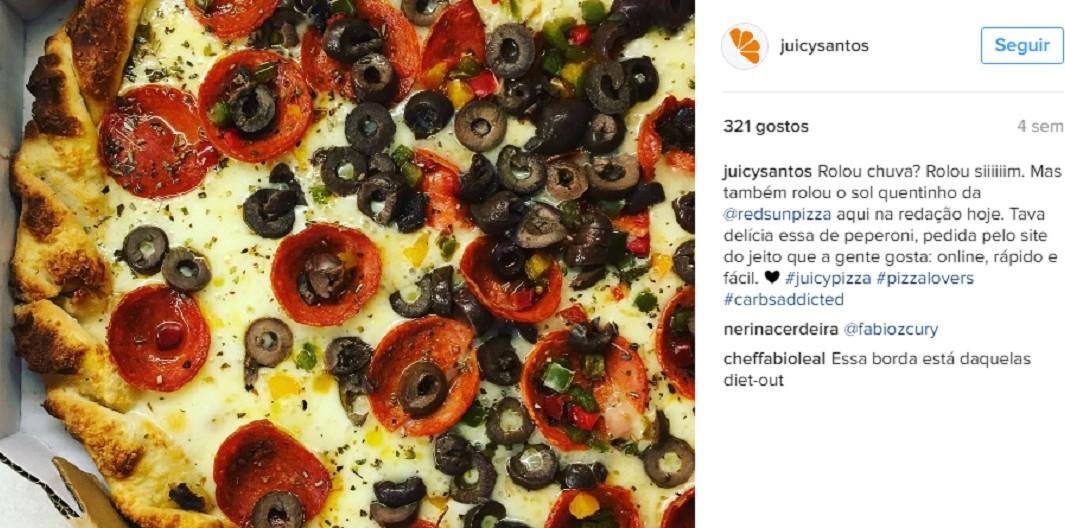Click the black heart emoji in the caption
The height and width of the screenshot is (528, 1065).
point(771,278)
